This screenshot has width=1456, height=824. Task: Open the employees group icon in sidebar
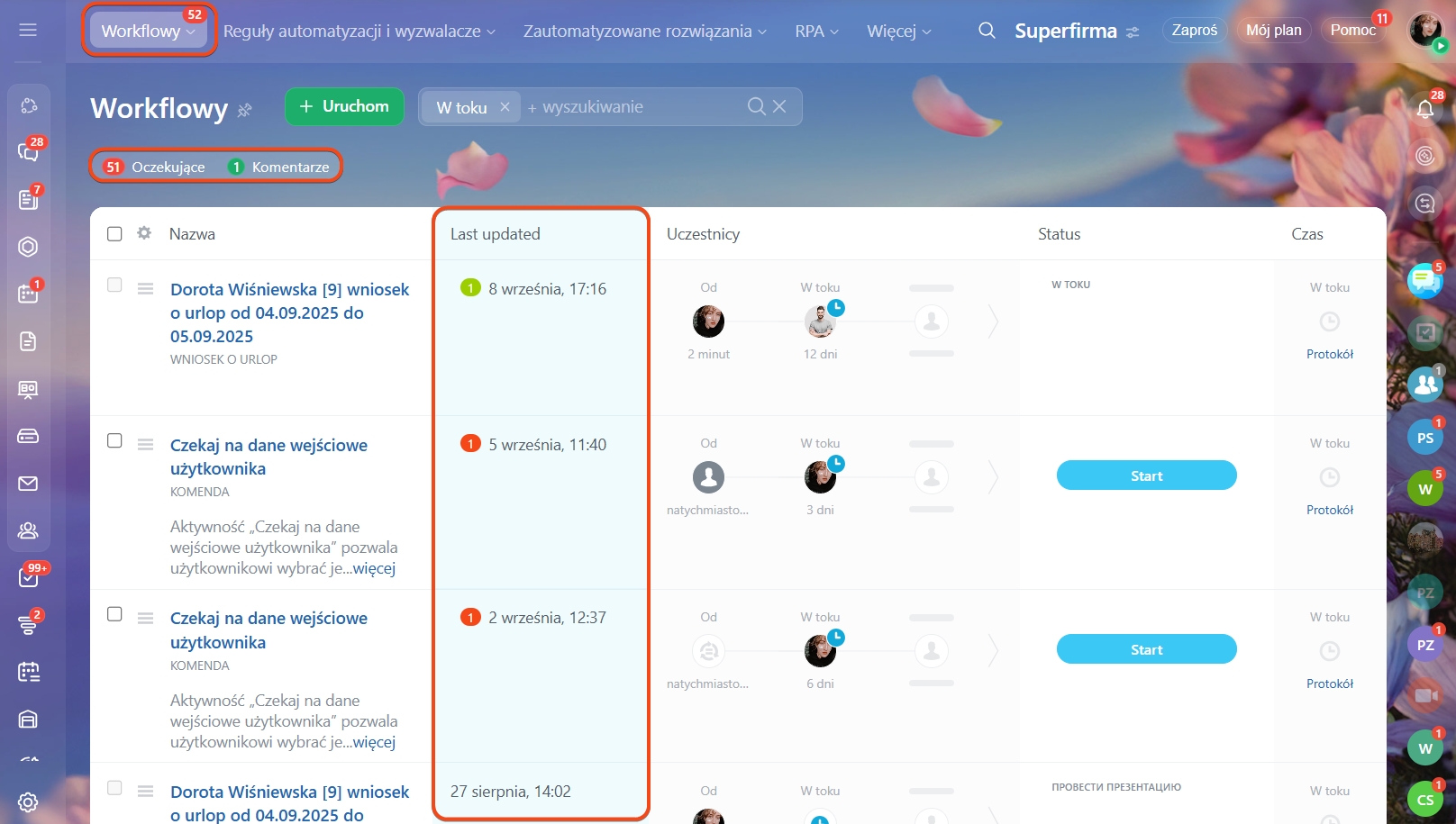(x=28, y=530)
